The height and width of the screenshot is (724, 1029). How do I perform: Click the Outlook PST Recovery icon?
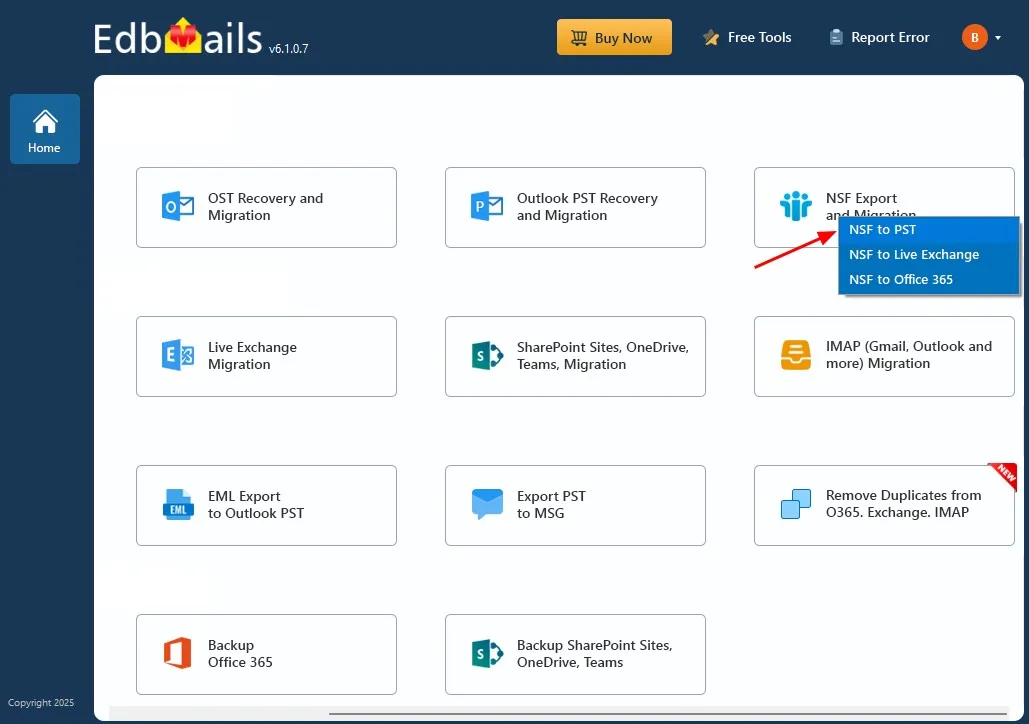pyautogui.click(x=487, y=207)
